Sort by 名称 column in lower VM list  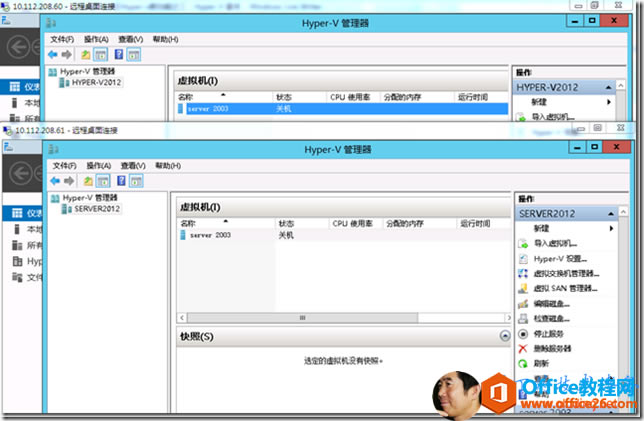pyautogui.click(x=226, y=223)
